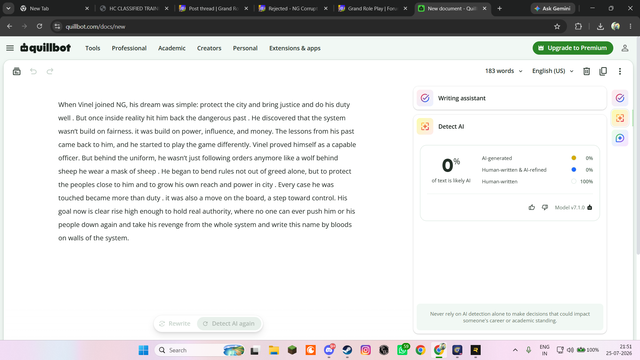This screenshot has height=360, width=640.
Task: Open Instagram from the taskbar
Action: (366, 350)
